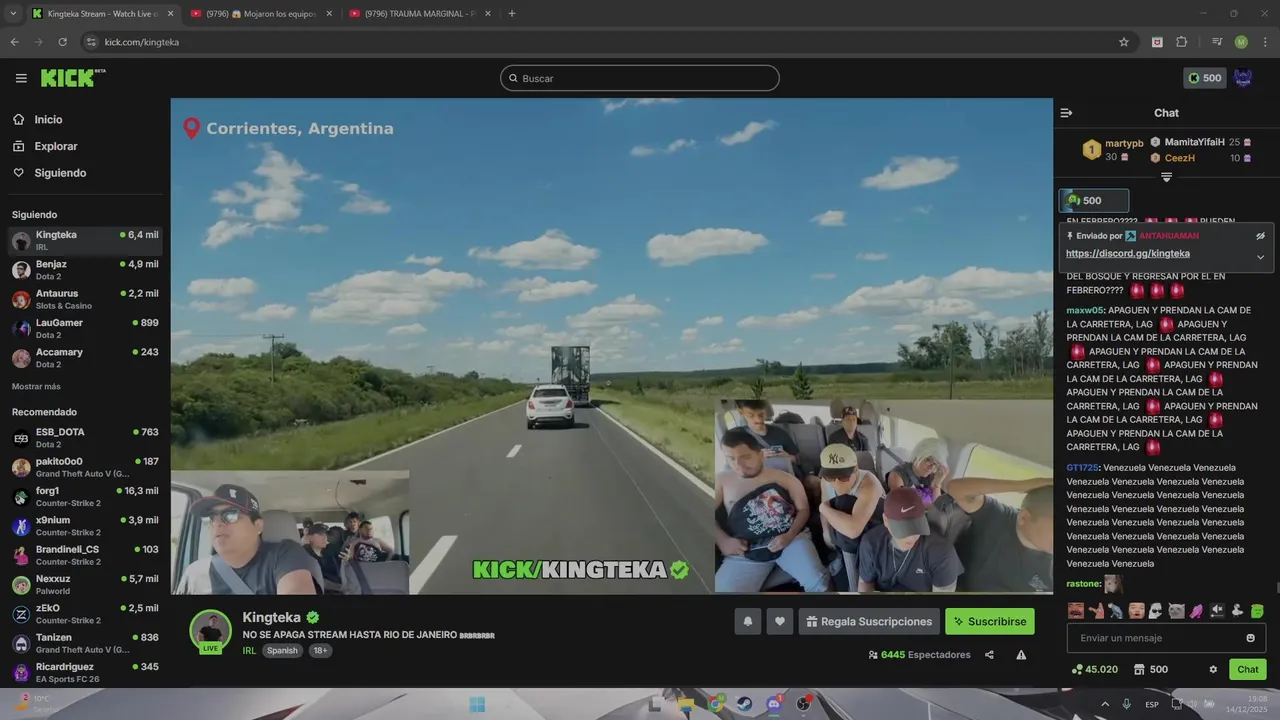The height and width of the screenshot is (720, 1280).
Task: Click the KICK logo
Action: point(73,78)
